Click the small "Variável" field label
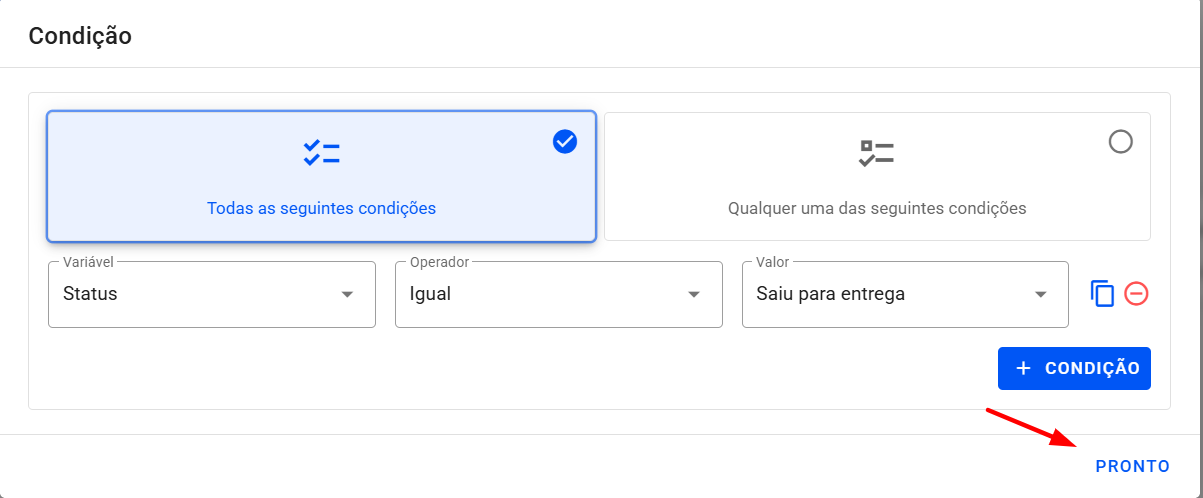 [88, 262]
